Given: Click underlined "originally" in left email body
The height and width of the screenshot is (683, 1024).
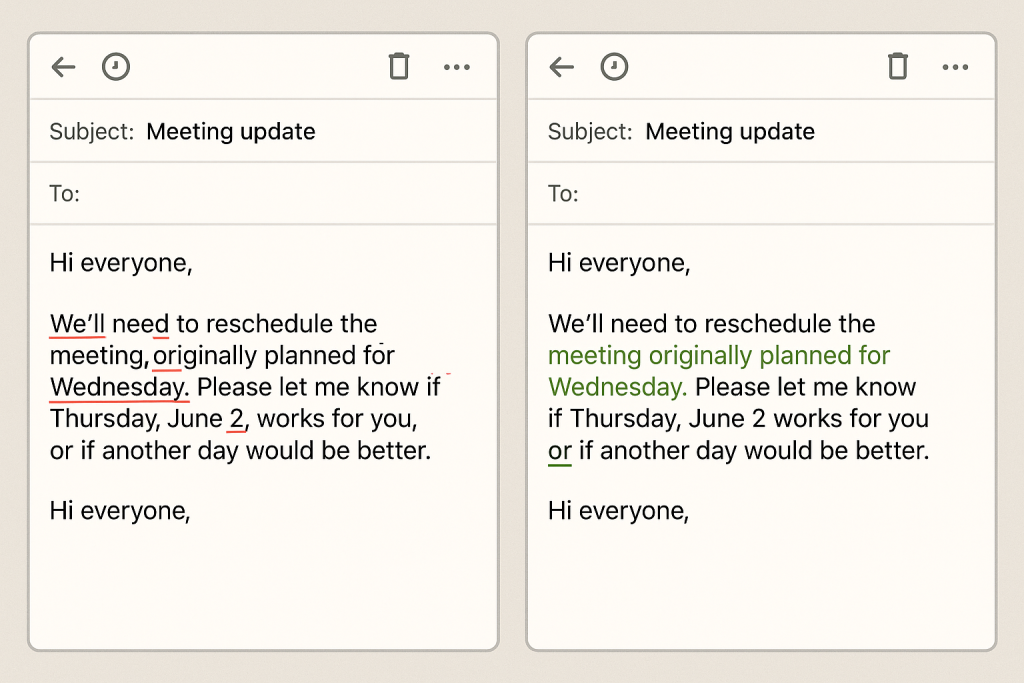Looking at the screenshot, I should pyautogui.click(x=204, y=356).
